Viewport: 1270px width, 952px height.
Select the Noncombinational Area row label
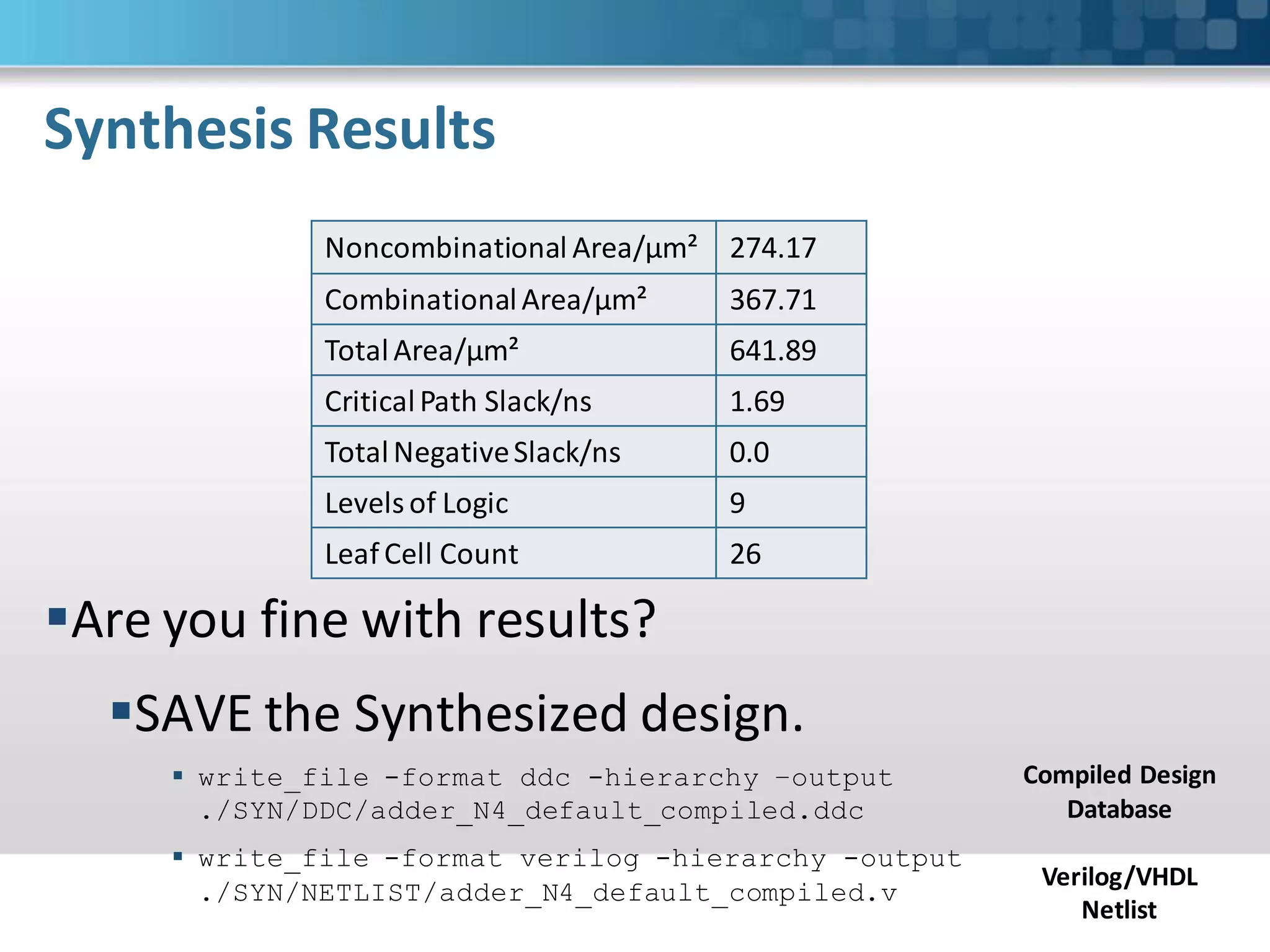[511, 248]
